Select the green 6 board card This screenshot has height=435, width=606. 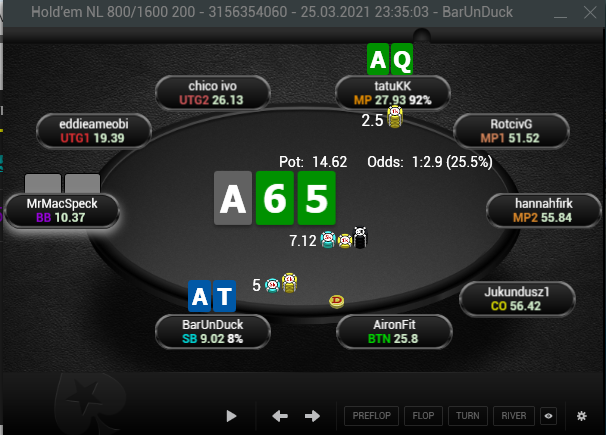click(x=275, y=198)
